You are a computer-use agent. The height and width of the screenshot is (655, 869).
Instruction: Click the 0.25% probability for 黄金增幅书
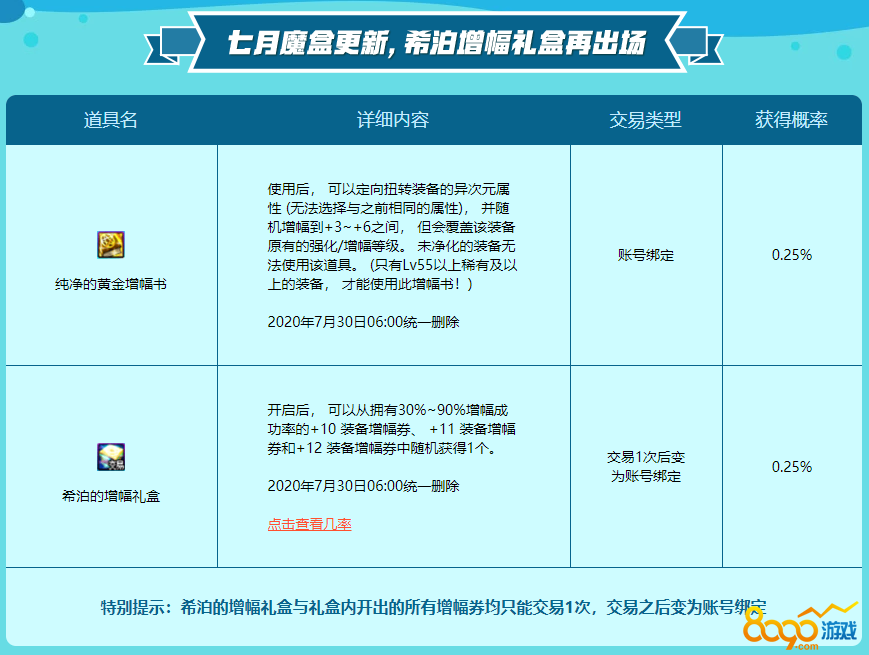pos(791,255)
